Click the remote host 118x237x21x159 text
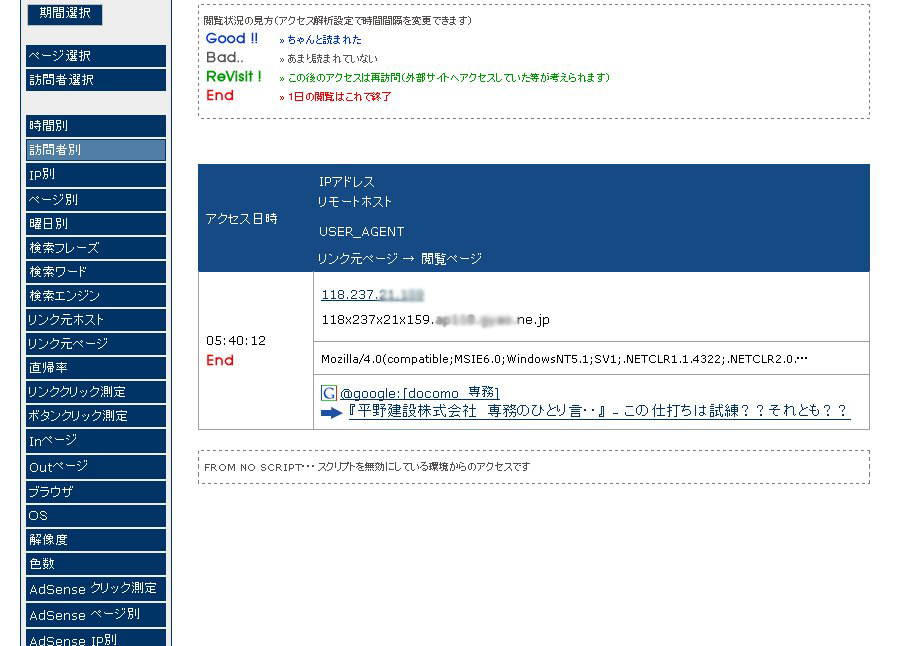 (436, 320)
